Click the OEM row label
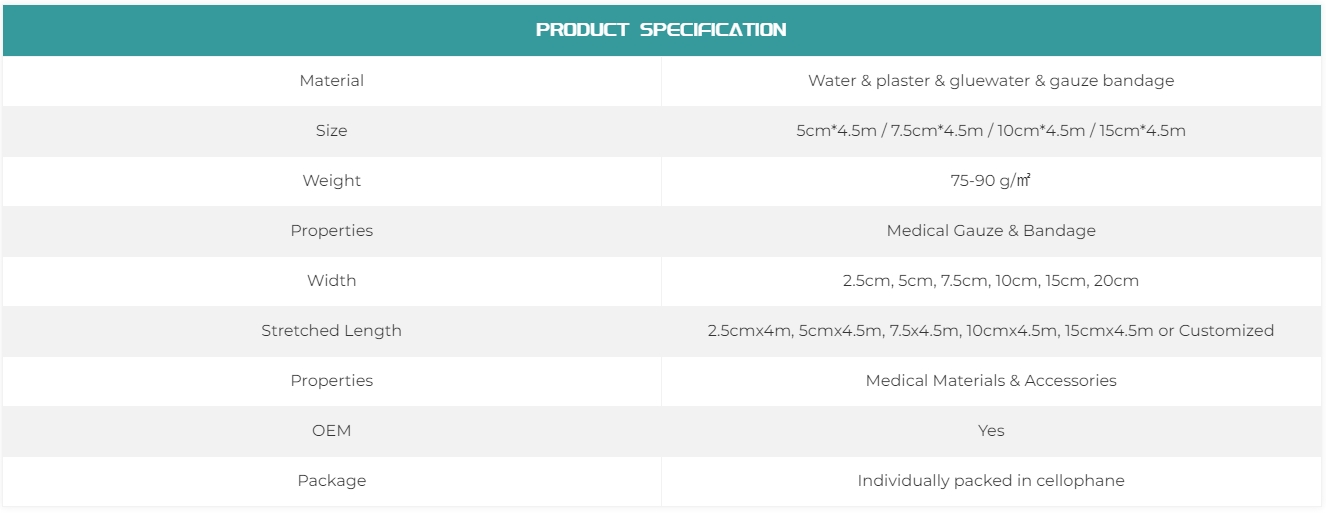Image resolution: width=1326 pixels, height=513 pixels. point(331,431)
